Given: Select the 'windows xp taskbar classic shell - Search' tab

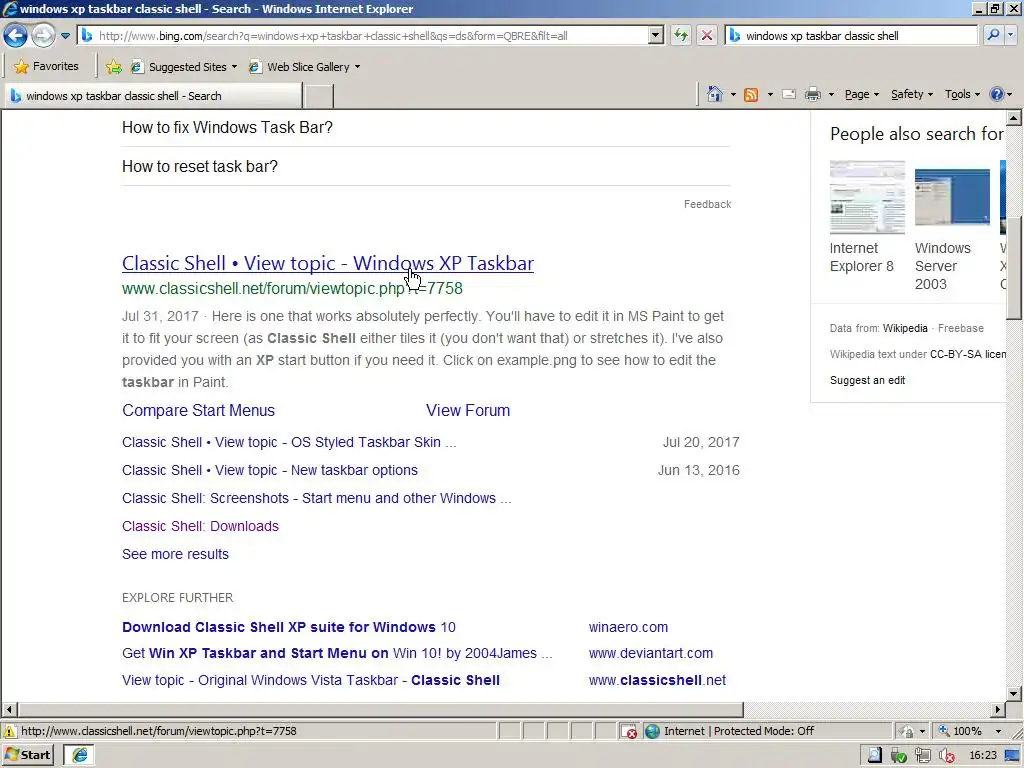Looking at the screenshot, I should pos(153,96).
